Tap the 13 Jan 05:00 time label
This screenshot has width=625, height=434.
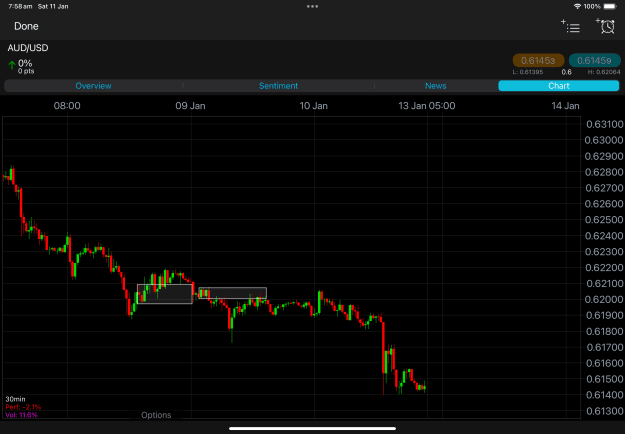(426, 106)
